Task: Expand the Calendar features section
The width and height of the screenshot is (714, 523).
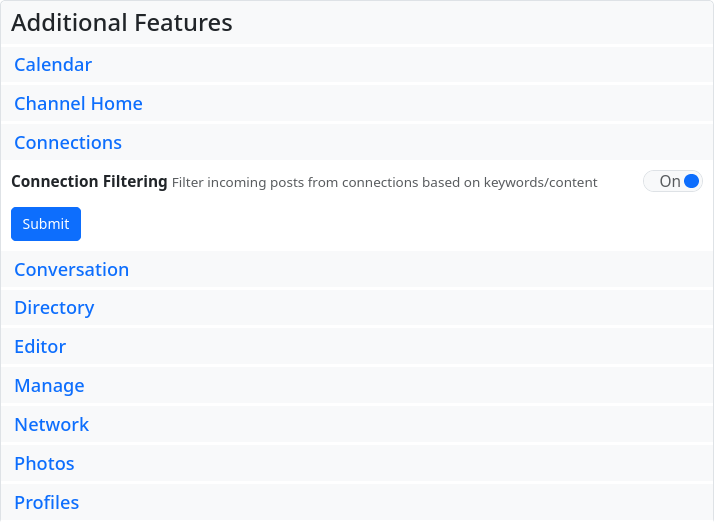Action: pos(53,65)
